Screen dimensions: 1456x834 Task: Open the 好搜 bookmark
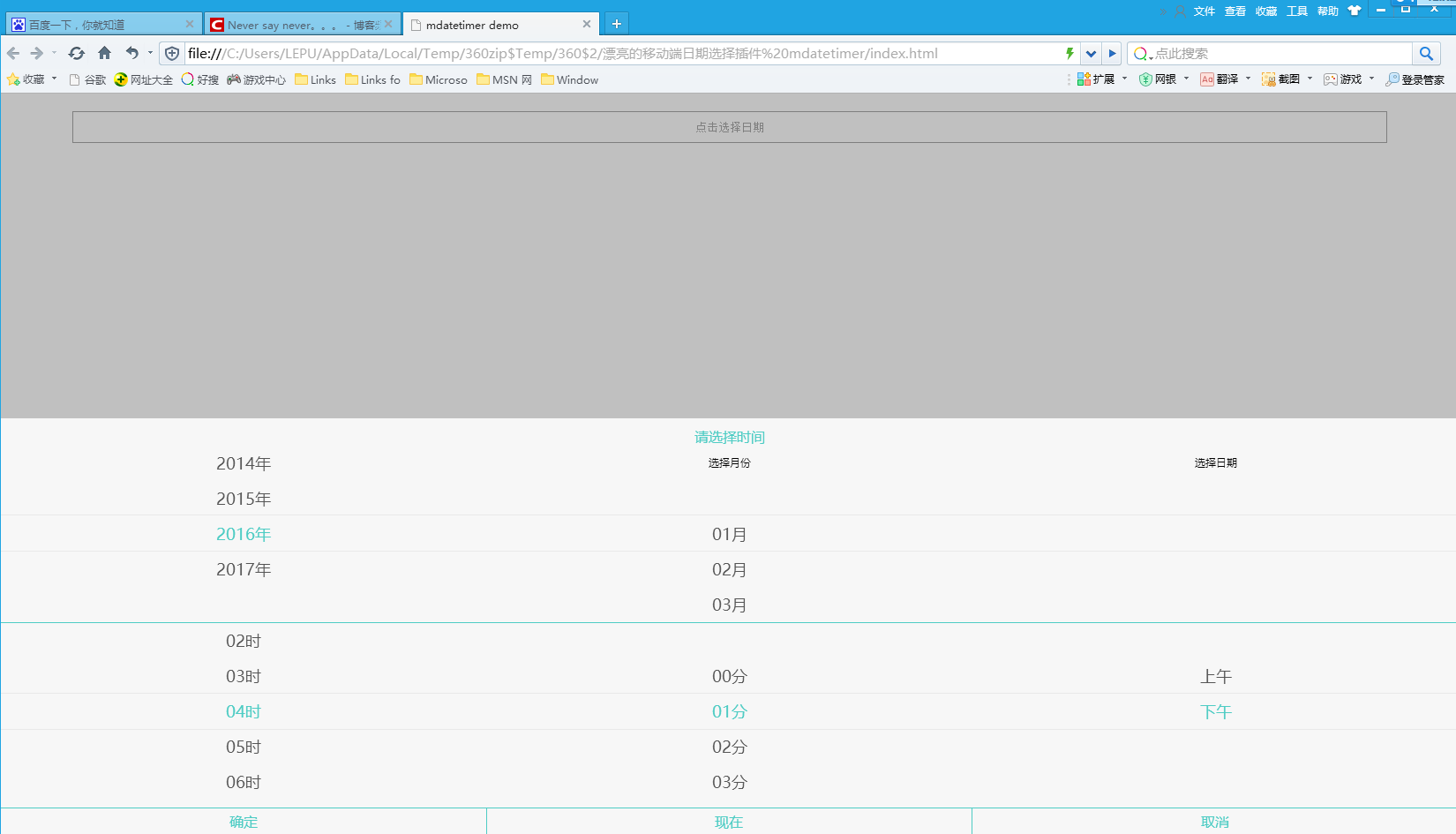tap(200, 79)
